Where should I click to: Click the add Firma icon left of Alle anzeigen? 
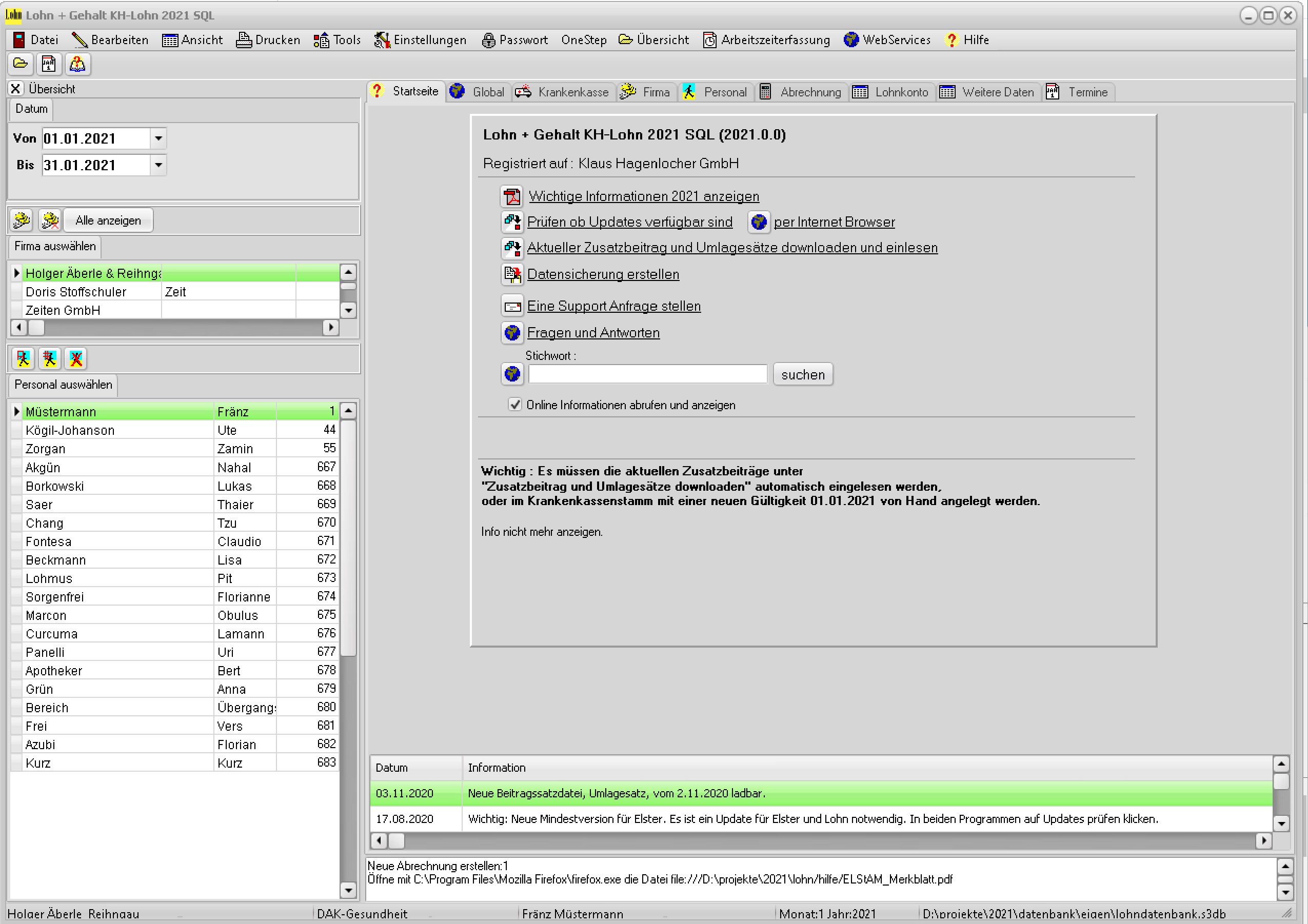pos(22,220)
